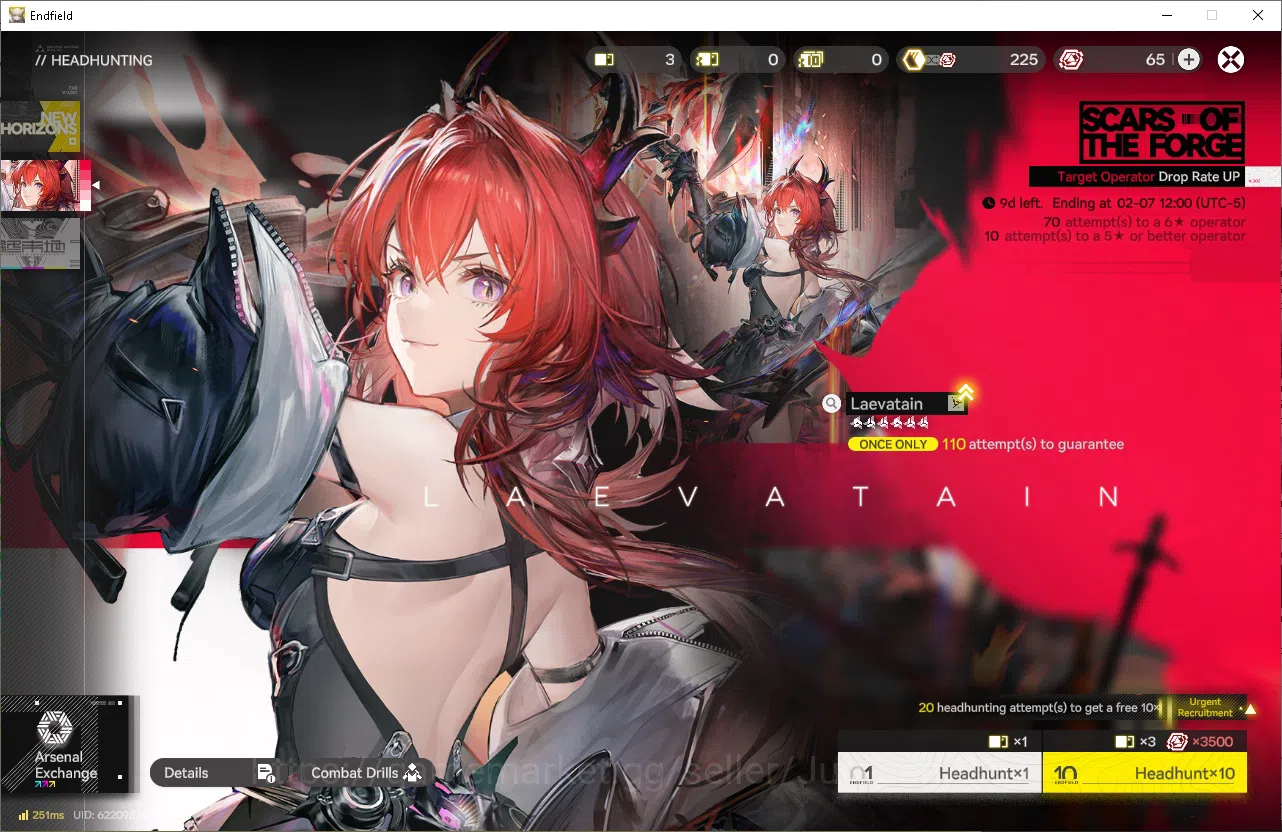Open the red Origeometry currency icon
Screen dimensions: 1282x832
1071,60
